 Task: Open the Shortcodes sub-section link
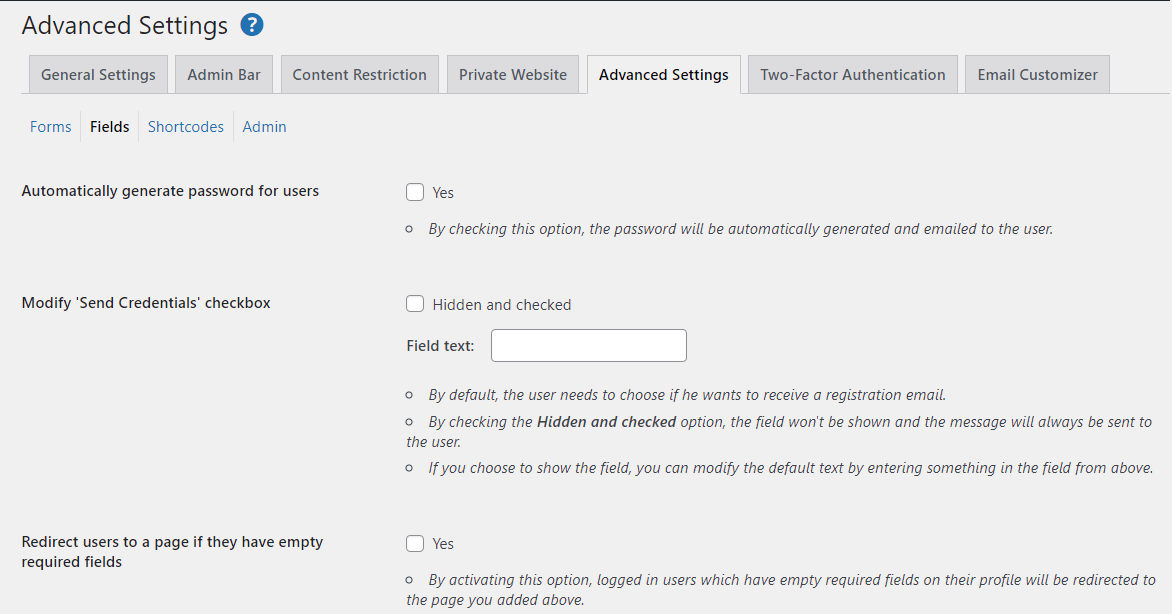(186, 126)
